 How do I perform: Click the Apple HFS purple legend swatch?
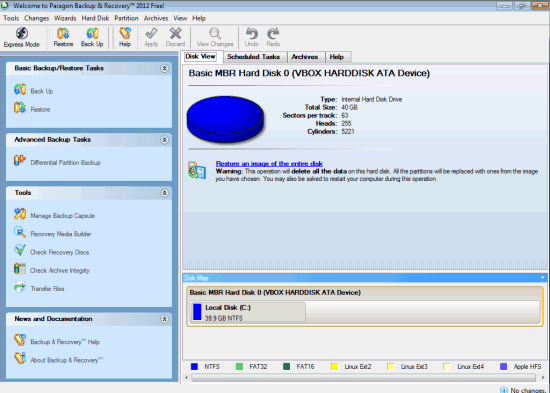tap(503, 367)
